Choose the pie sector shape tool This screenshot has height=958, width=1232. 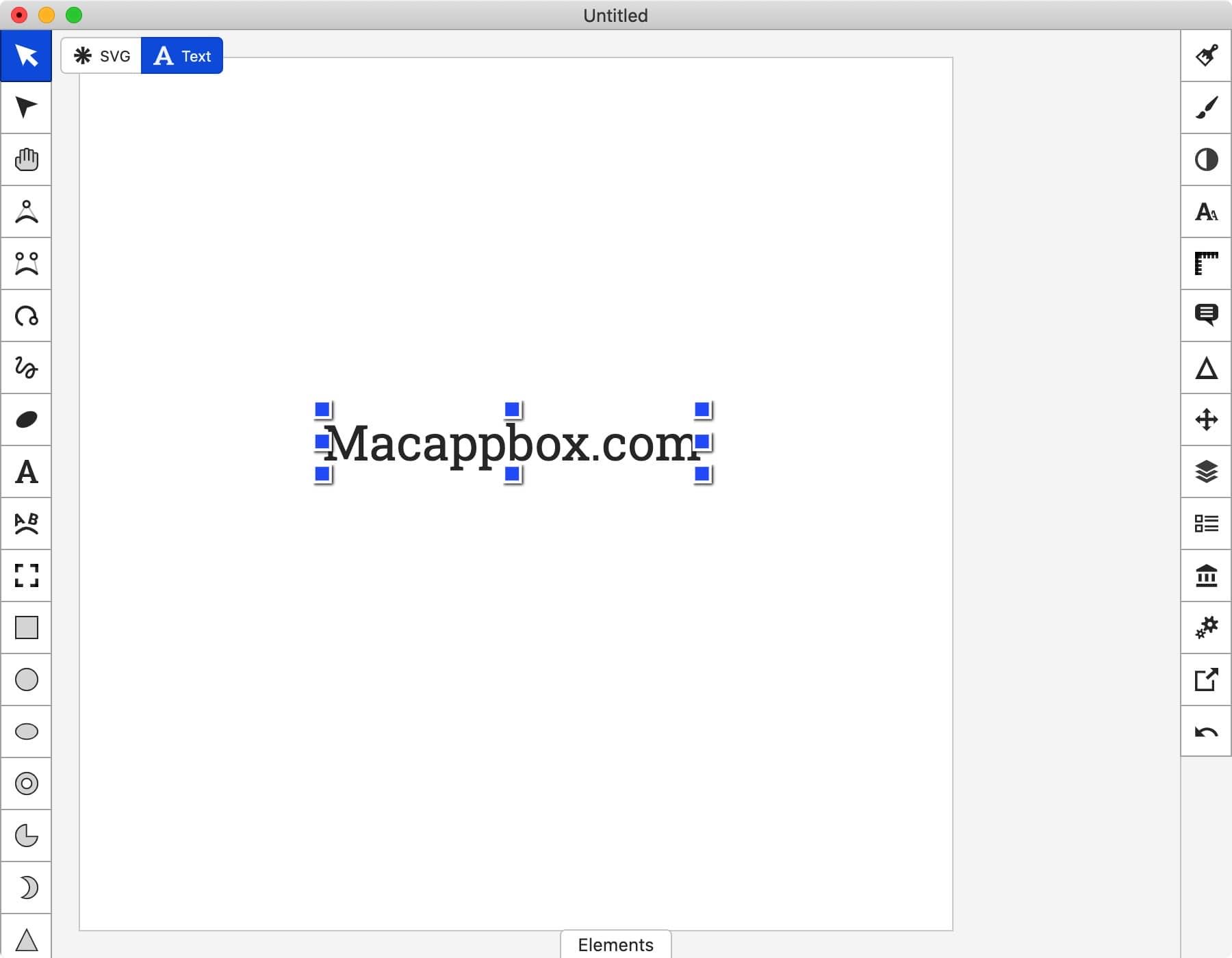click(x=26, y=836)
